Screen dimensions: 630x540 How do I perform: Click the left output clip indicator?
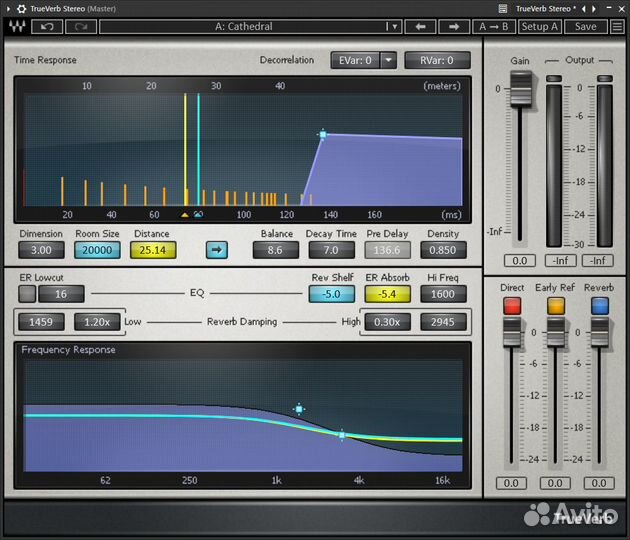pos(554,78)
